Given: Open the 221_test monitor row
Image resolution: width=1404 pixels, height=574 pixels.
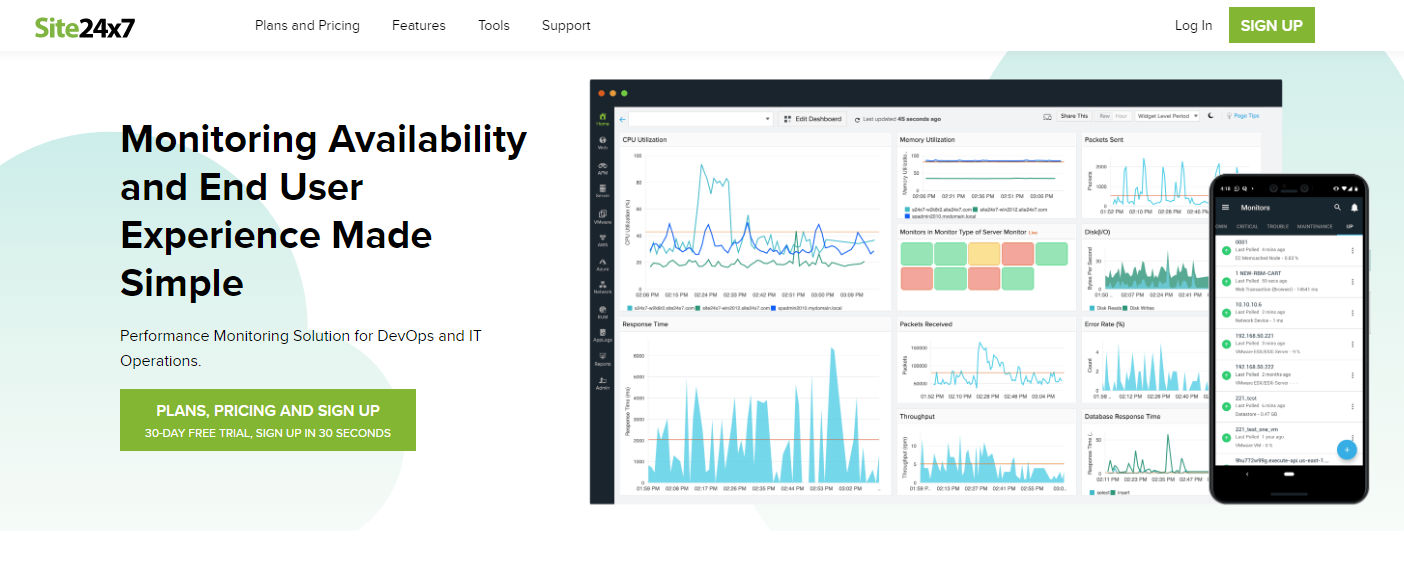Looking at the screenshot, I should [1289, 406].
